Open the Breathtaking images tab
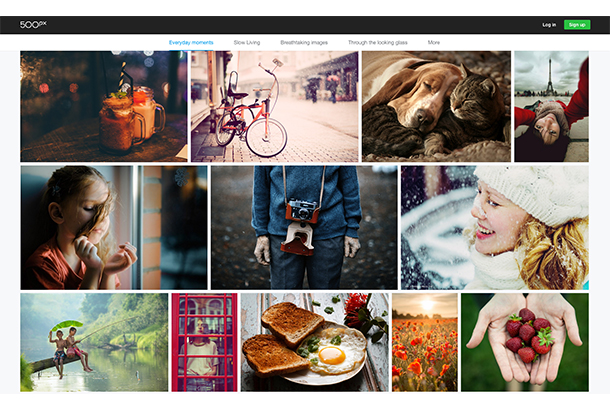Viewport: 610px width, 410px height. (308, 43)
